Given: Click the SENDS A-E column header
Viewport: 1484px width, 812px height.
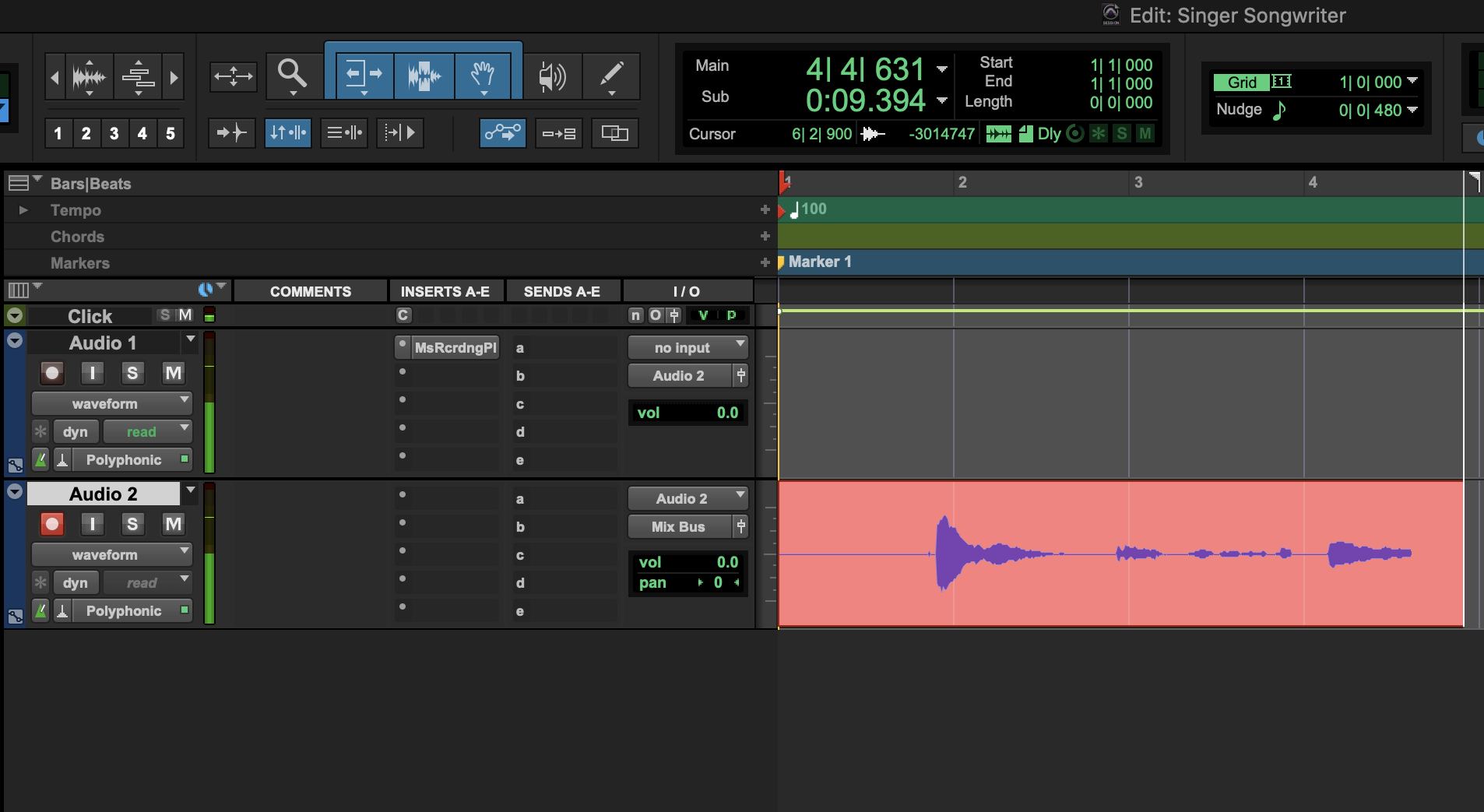Looking at the screenshot, I should (x=562, y=291).
